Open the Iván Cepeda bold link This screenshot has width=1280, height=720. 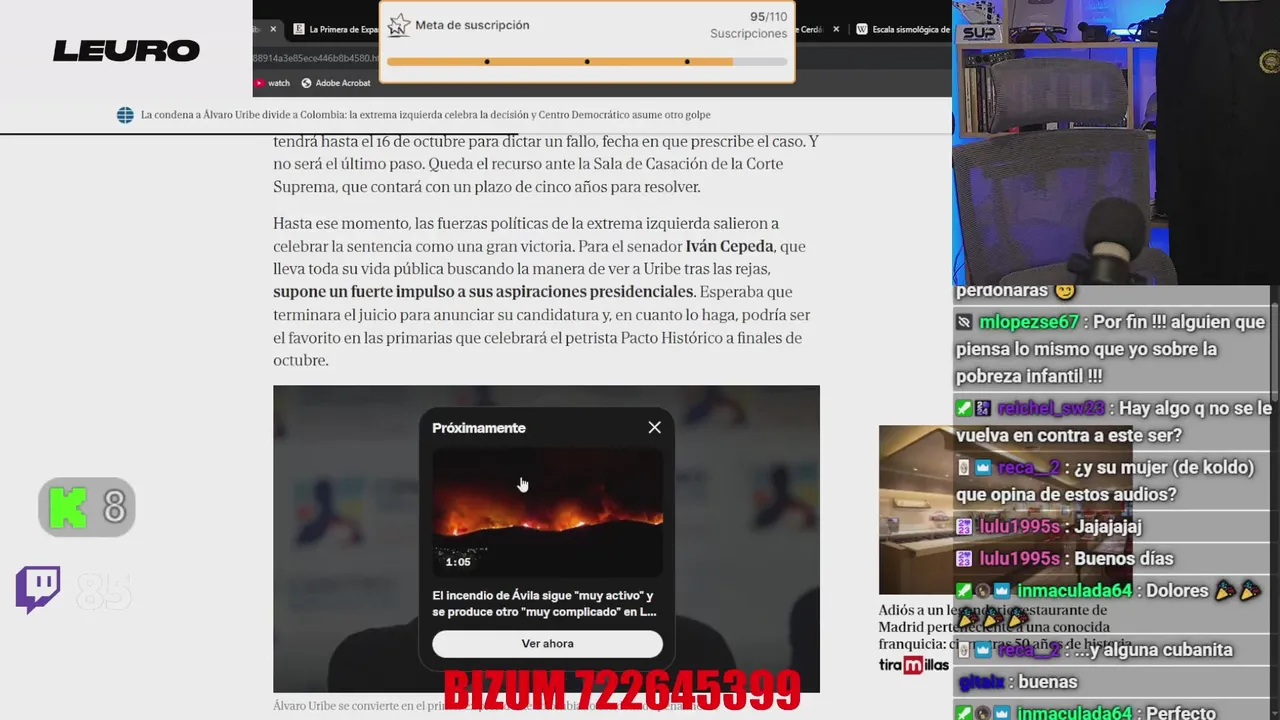click(729, 246)
